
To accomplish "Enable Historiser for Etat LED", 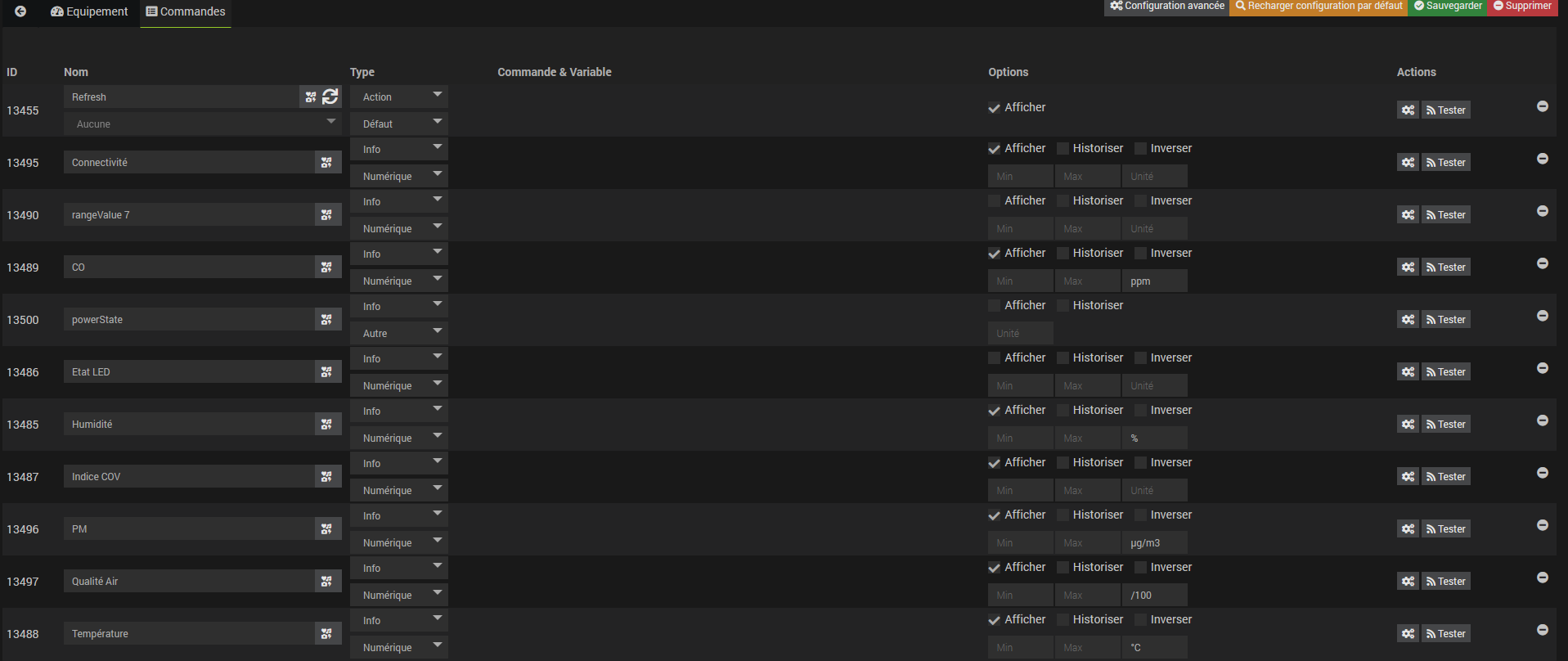I will click(1063, 358).
